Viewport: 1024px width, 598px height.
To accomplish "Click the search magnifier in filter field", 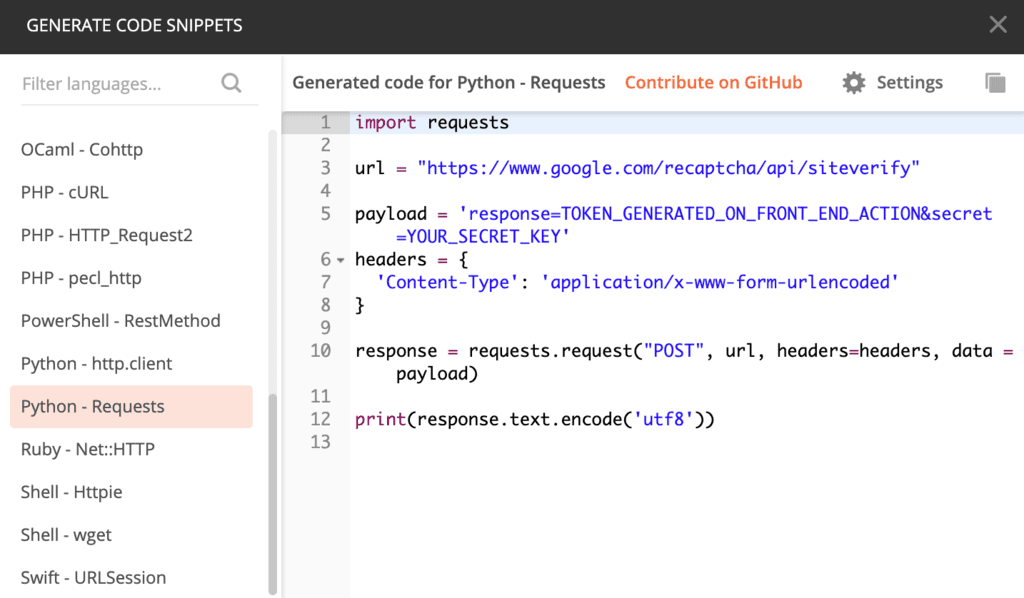I will tap(231, 84).
